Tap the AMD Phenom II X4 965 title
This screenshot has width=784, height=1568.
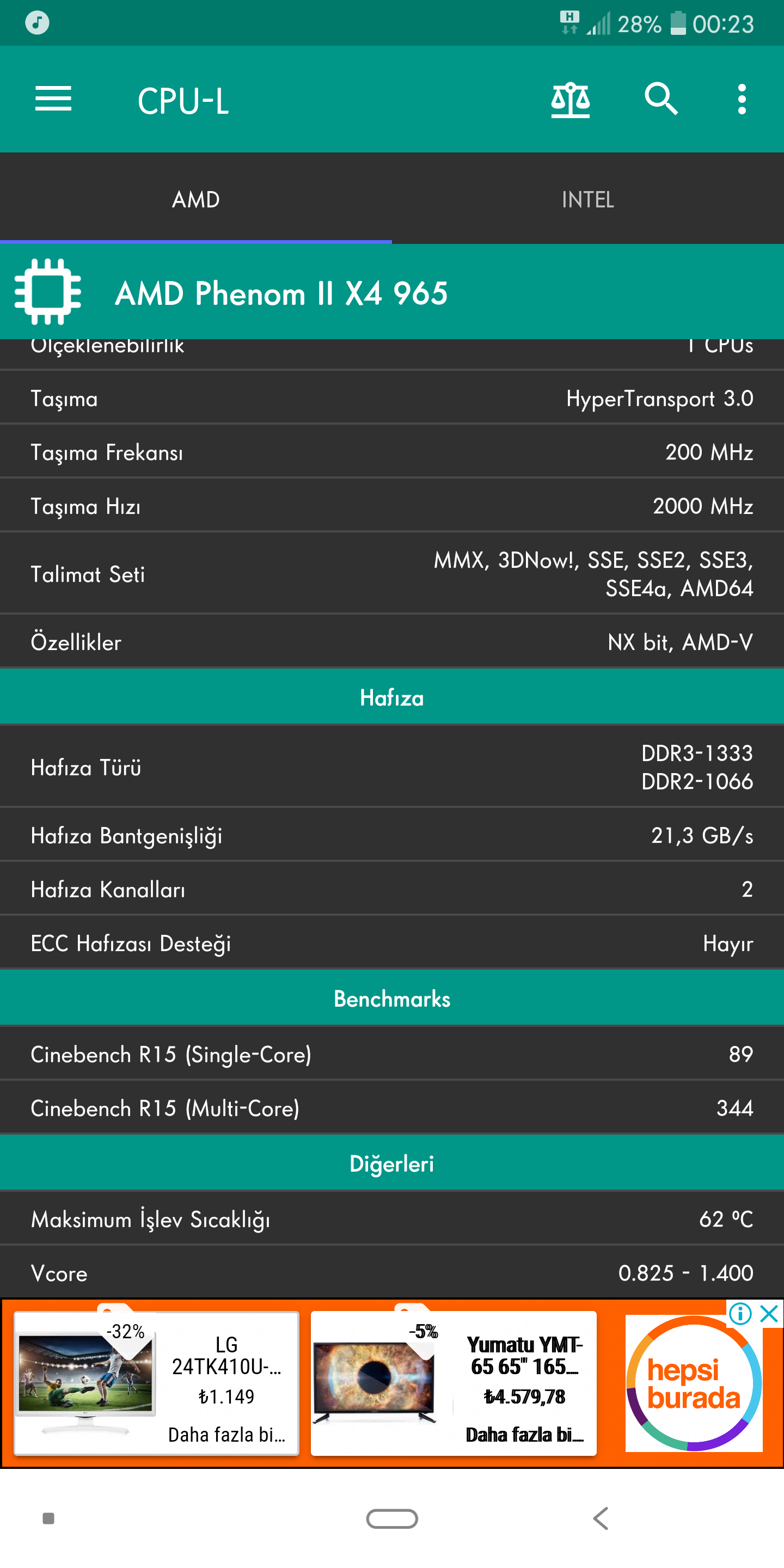tap(281, 293)
